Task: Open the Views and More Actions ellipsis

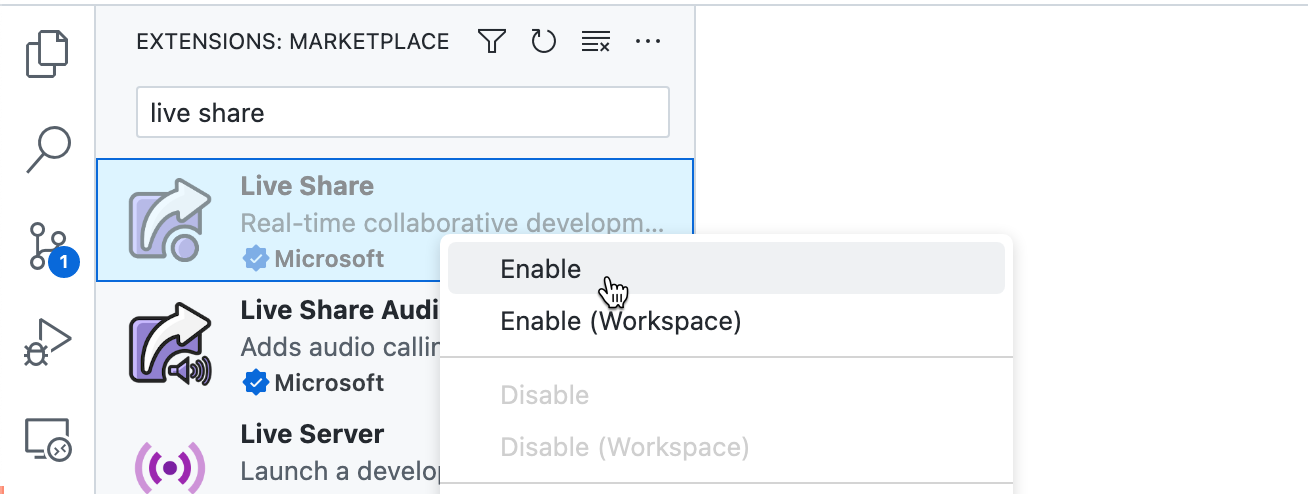Action: point(648,41)
